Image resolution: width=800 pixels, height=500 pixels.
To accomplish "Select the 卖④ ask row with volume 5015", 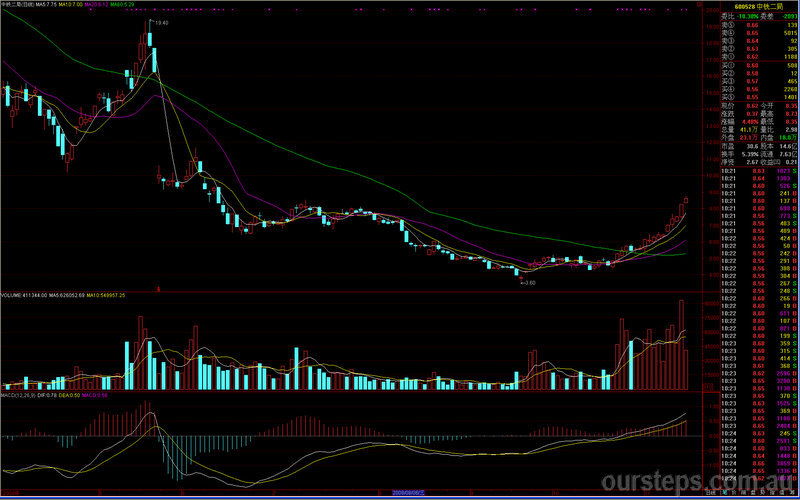I will [759, 33].
